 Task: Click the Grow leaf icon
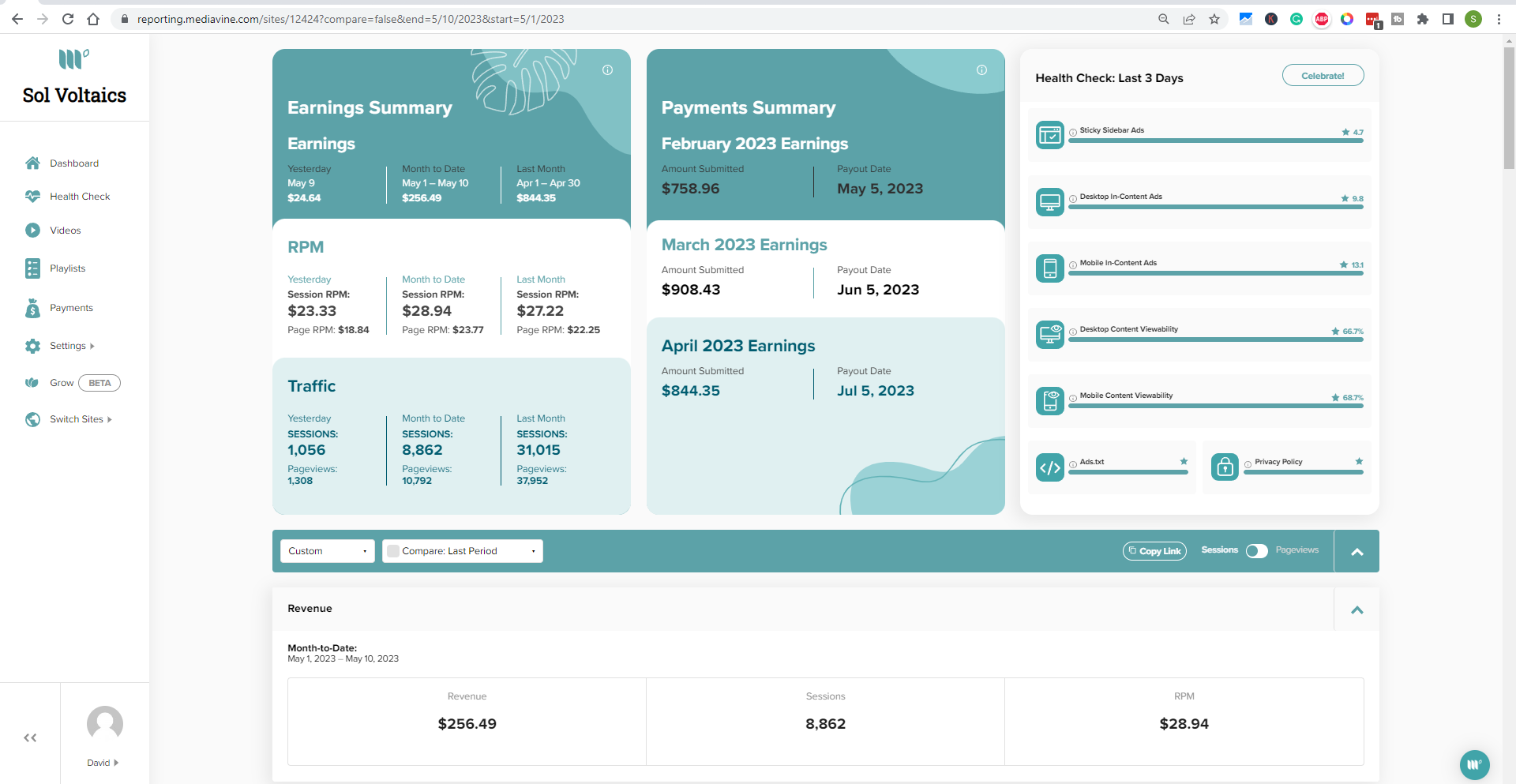32,383
